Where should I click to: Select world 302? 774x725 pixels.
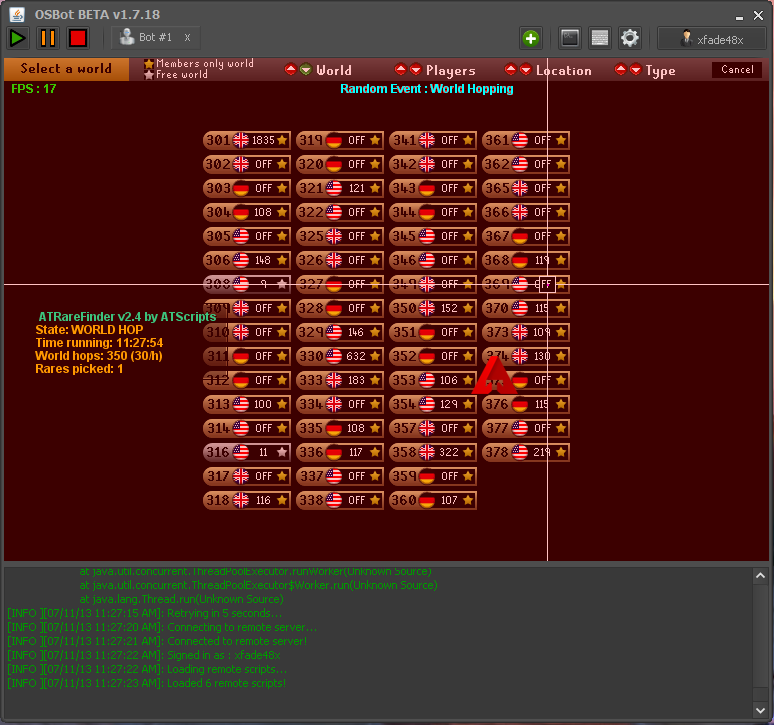247,164
